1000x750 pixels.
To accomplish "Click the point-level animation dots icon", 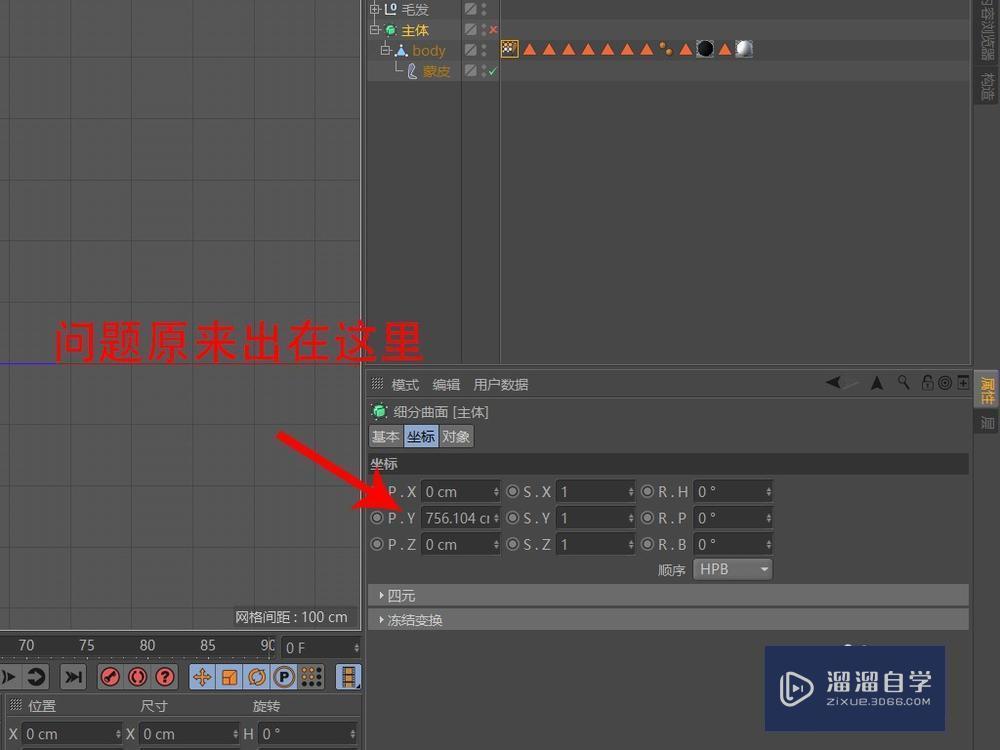I will click(311, 677).
